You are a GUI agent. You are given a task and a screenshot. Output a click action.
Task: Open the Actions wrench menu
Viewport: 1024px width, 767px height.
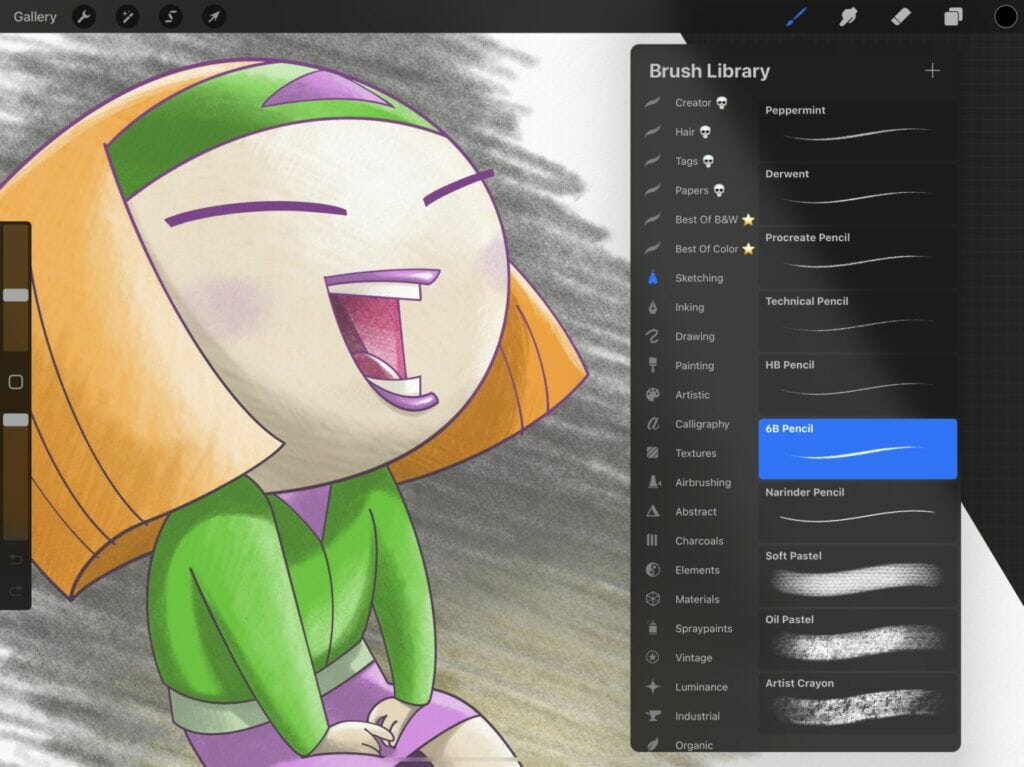[84, 16]
